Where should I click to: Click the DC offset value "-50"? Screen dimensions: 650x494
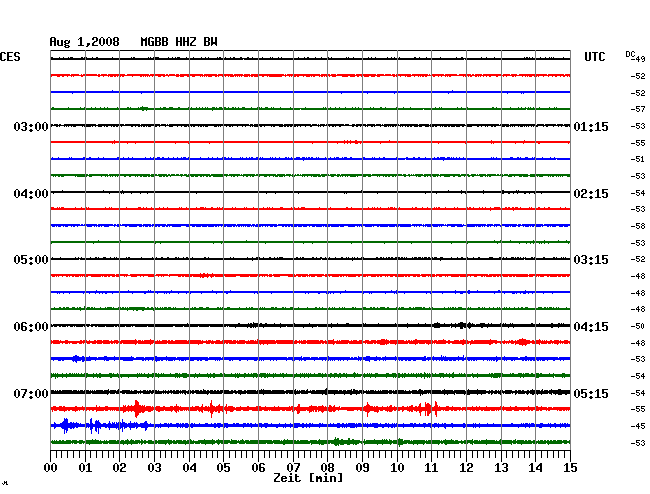638,326
